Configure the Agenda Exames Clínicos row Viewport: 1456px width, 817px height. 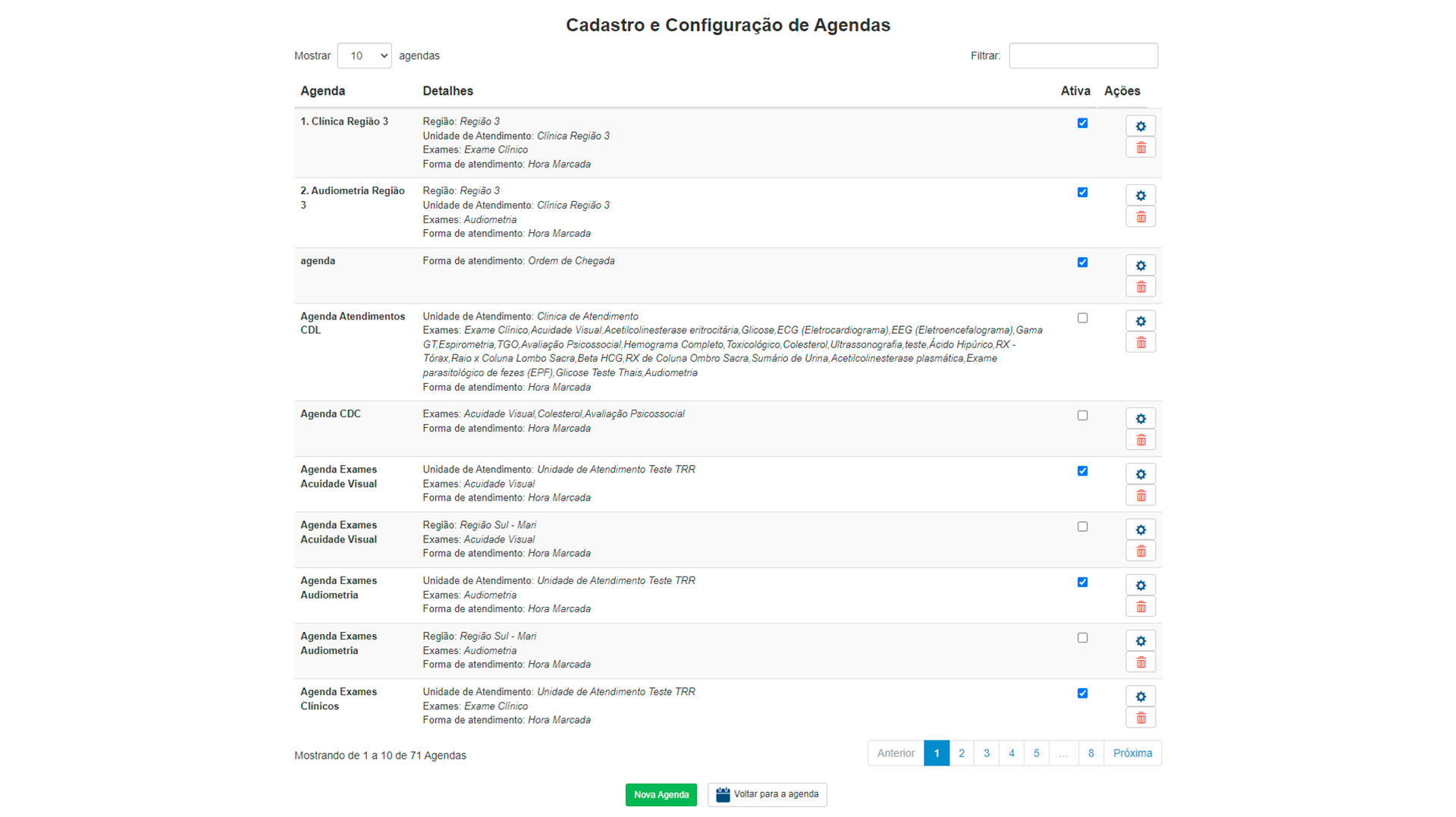pyautogui.click(x=1140, y=696)
